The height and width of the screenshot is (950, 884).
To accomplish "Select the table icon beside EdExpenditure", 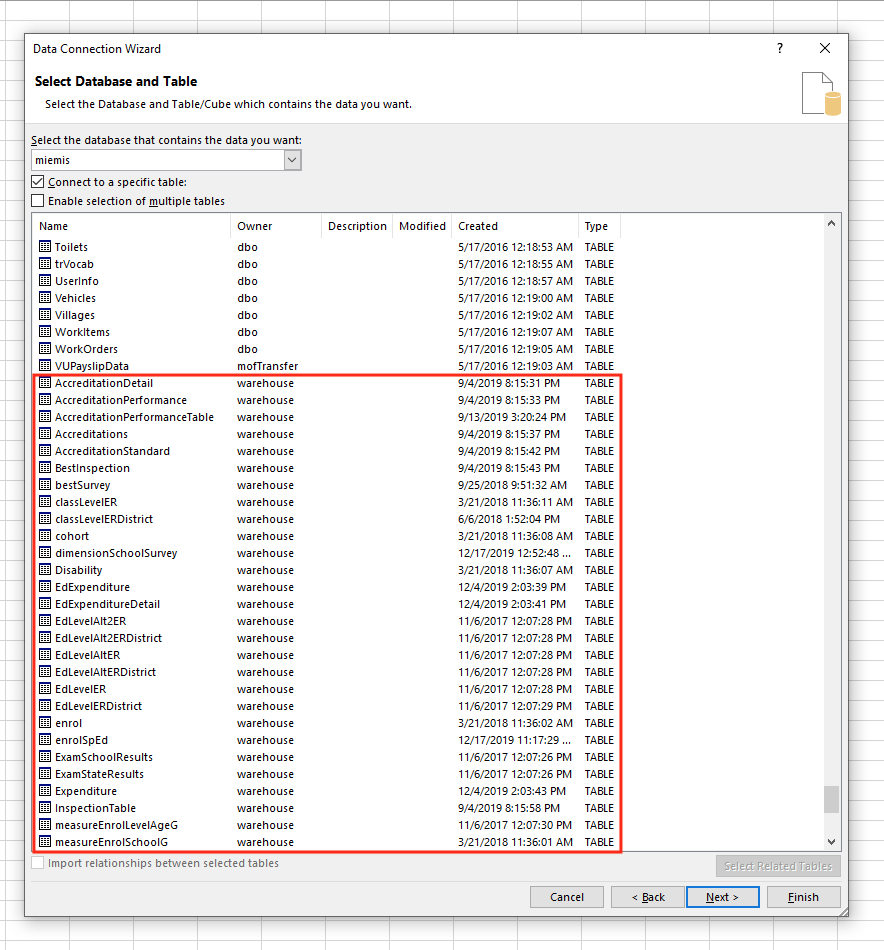I will coord(45,587).
